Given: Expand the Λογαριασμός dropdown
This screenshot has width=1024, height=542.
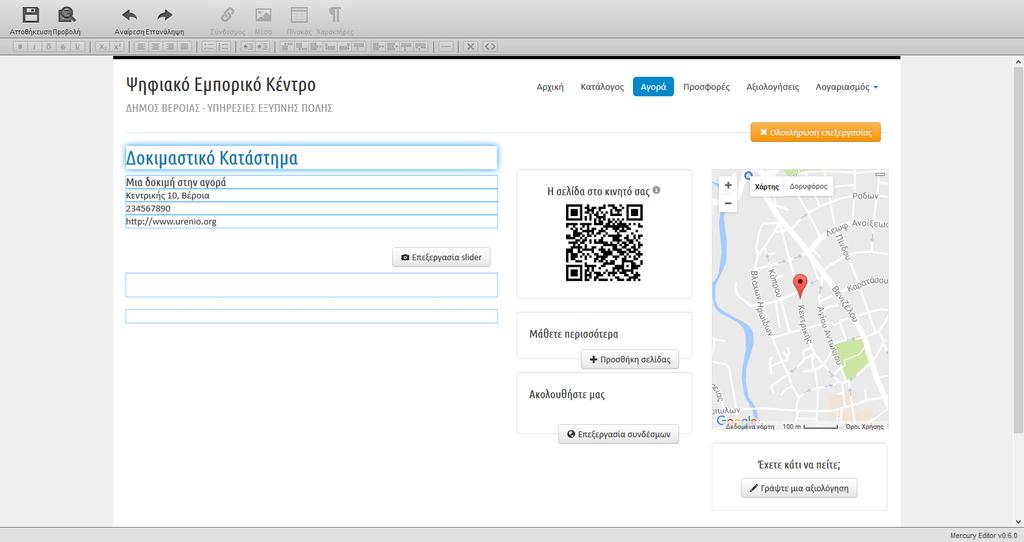Looking at the screenshot, I should tap(846, 87).
